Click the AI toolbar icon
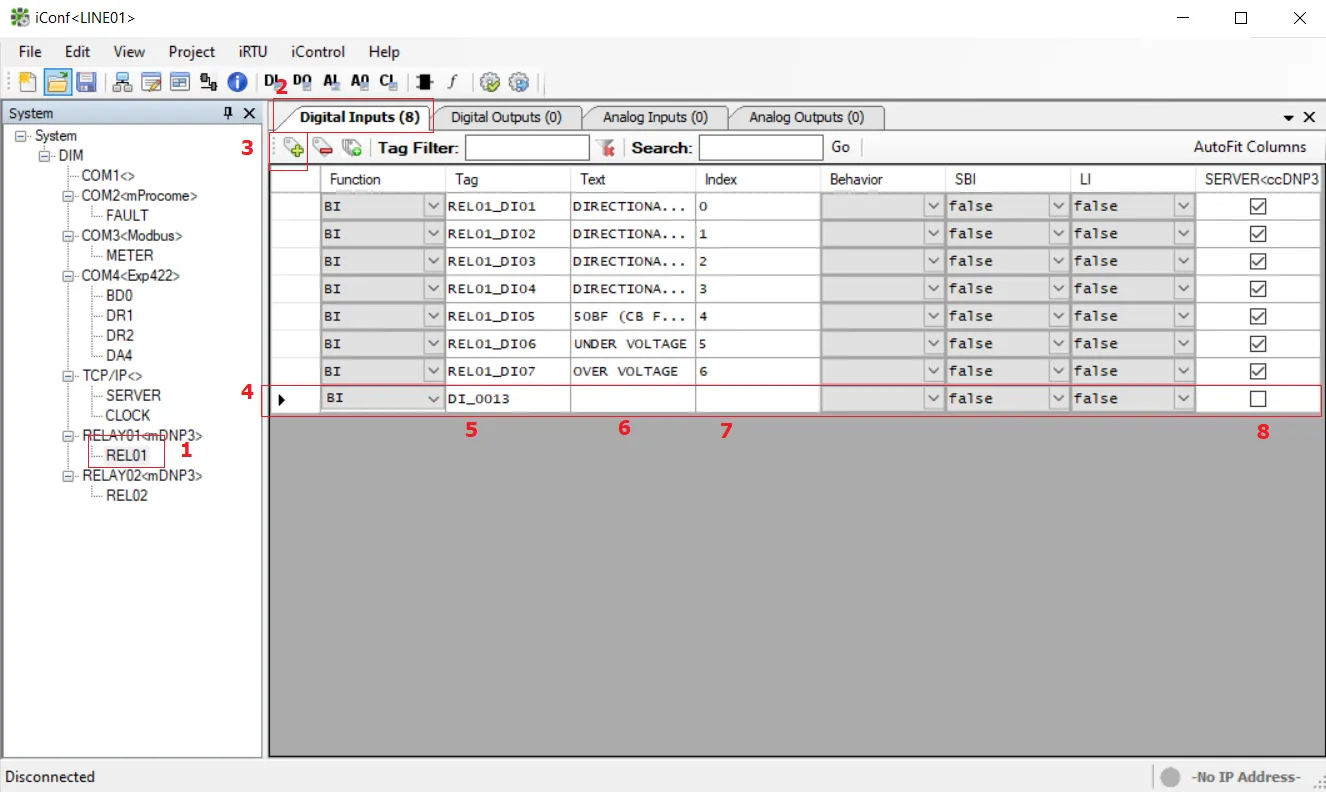This screenshot has height=792, width=1326. [x=332, y=82]
